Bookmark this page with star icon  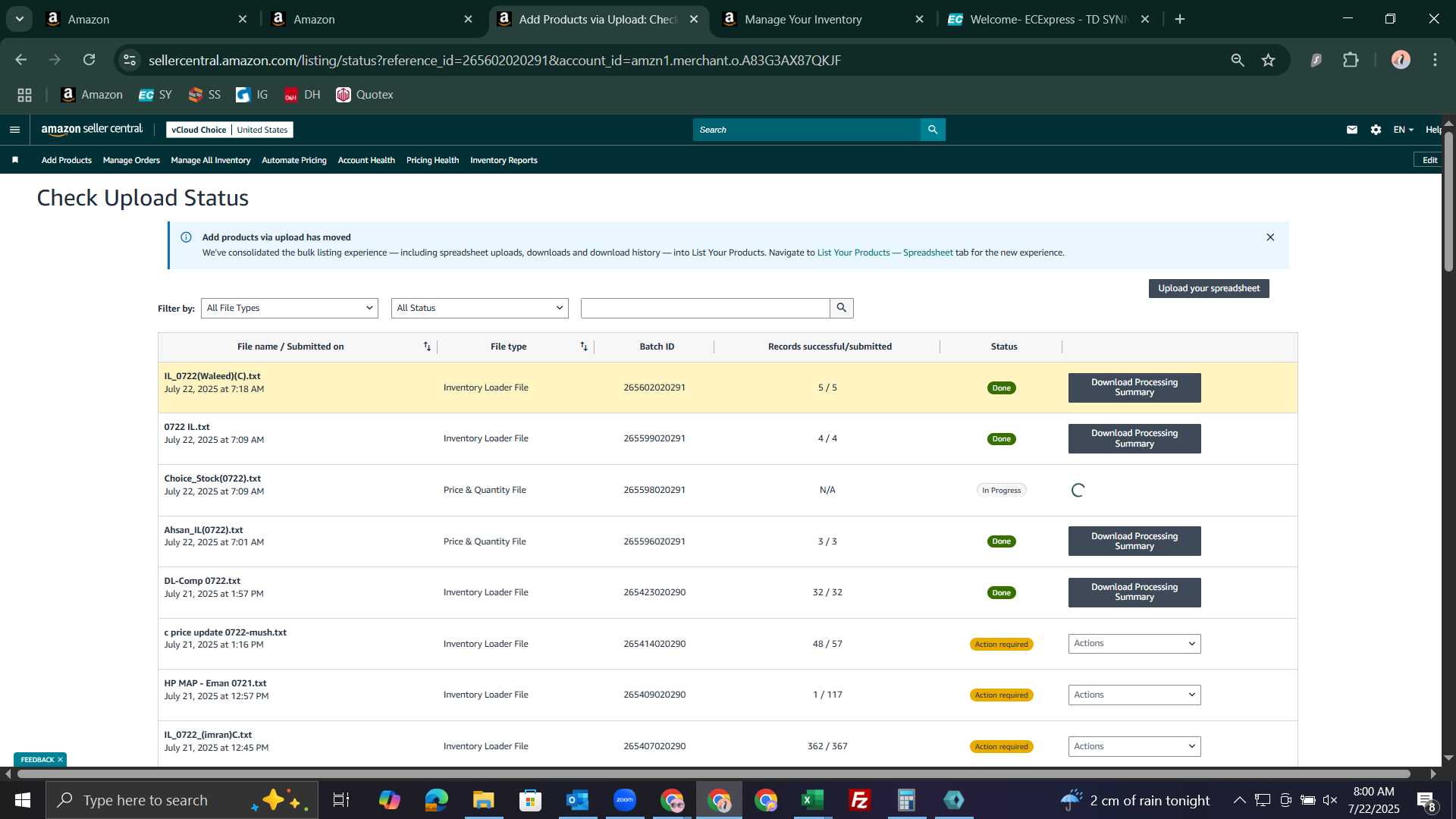(x=1269, y=60)
